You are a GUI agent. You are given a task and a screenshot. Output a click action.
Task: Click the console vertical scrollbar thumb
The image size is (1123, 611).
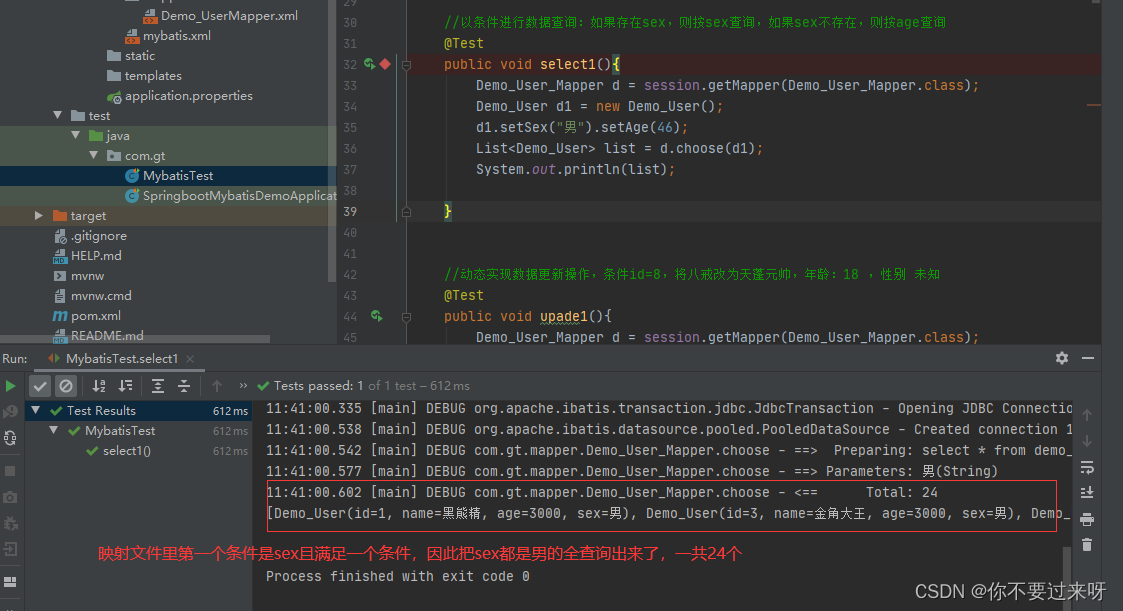tap(1067, 579)
